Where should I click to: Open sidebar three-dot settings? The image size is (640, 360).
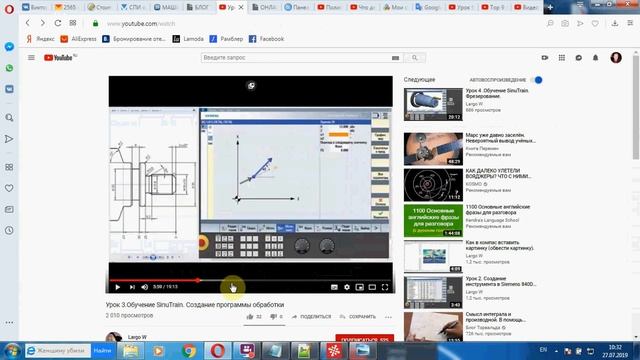(x=9, y=322)
